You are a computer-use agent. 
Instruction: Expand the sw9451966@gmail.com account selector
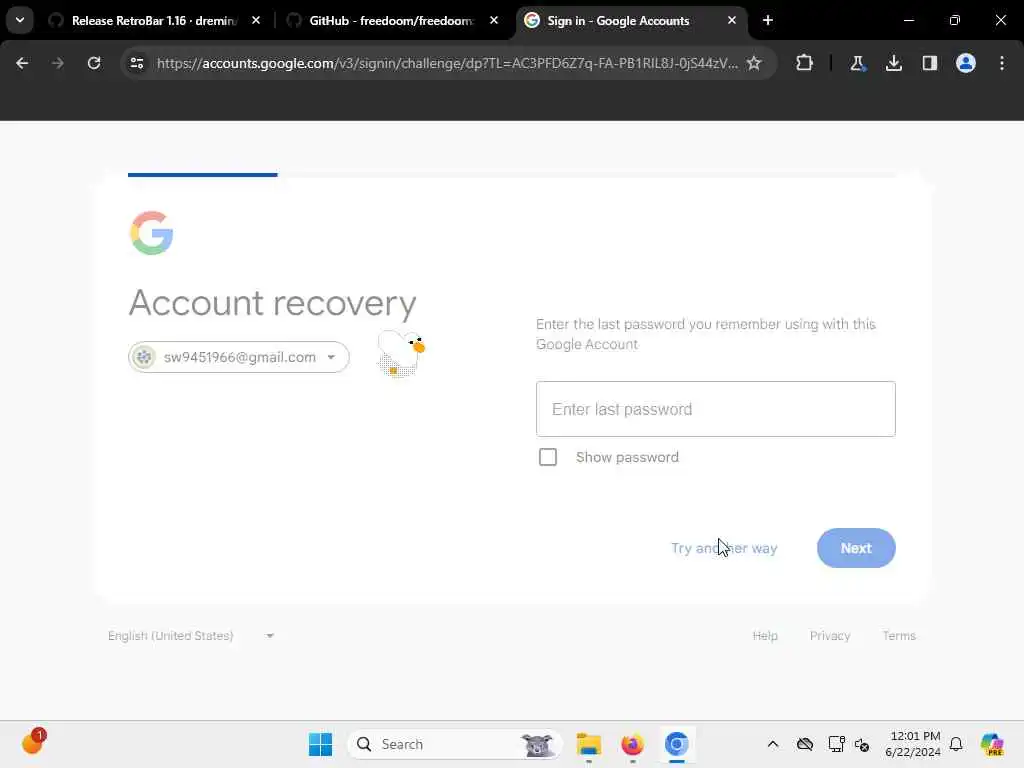point(239,357)
